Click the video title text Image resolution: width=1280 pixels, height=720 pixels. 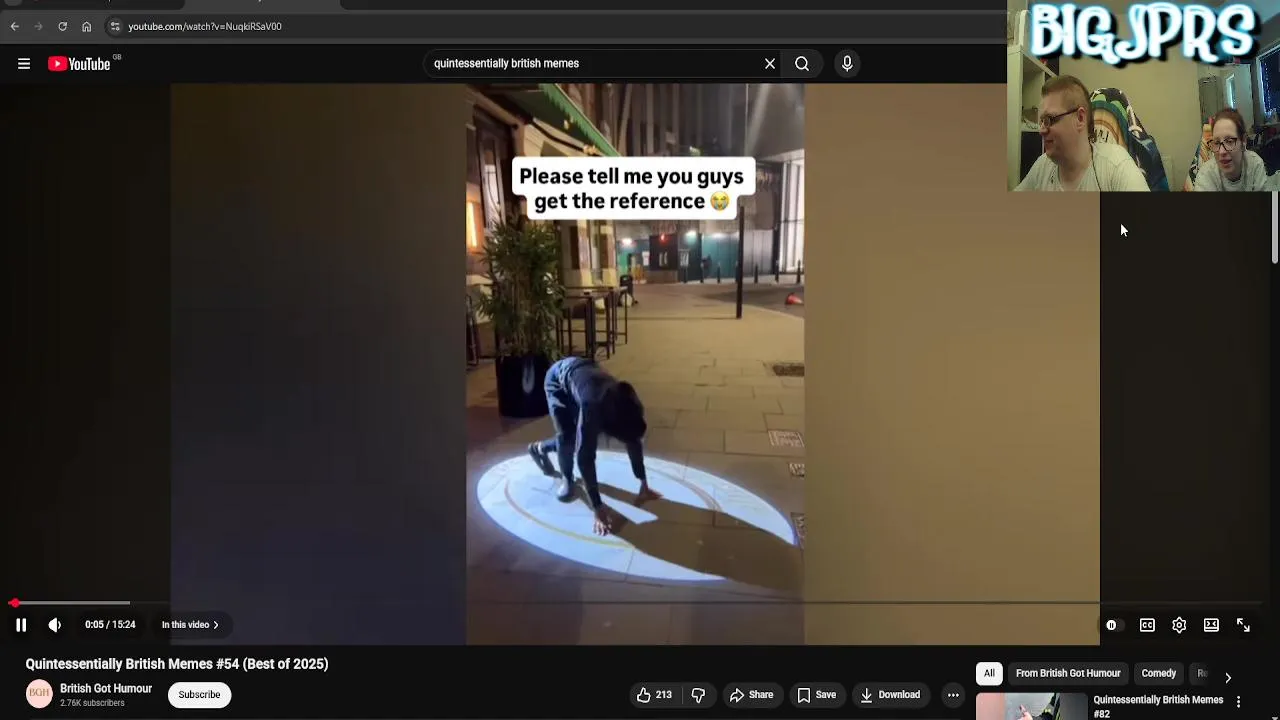177,664
